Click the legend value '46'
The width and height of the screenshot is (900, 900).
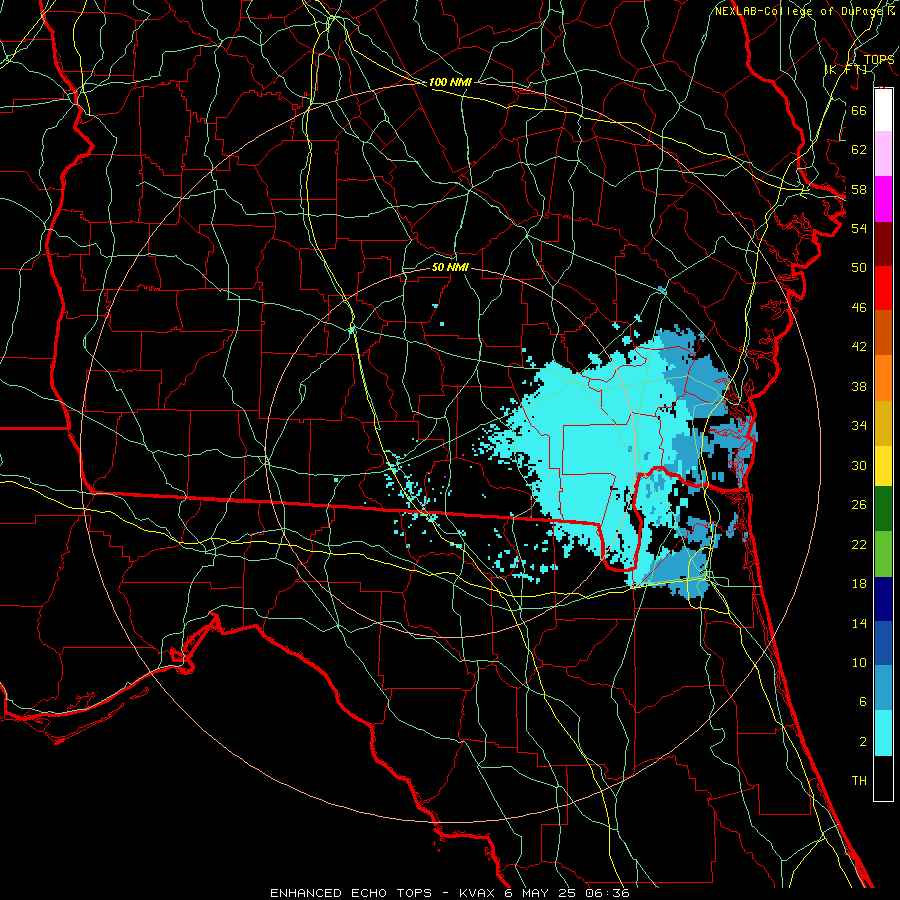point(859,308)
